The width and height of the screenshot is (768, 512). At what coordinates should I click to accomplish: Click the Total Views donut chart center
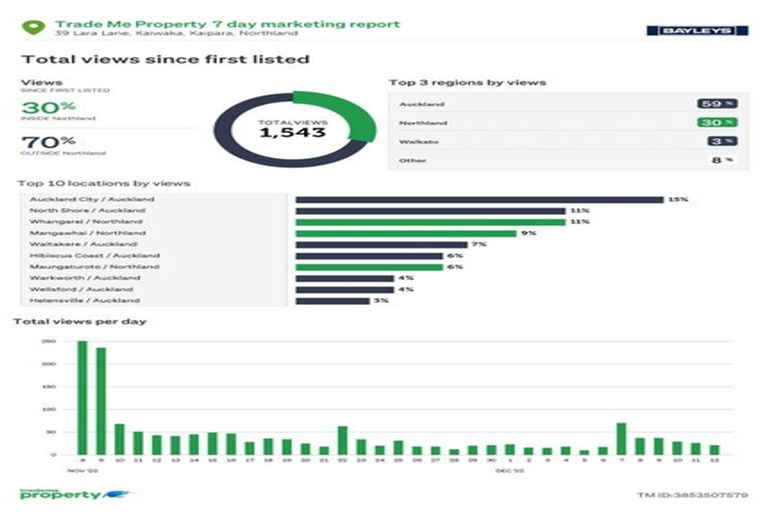click(293, 128)
